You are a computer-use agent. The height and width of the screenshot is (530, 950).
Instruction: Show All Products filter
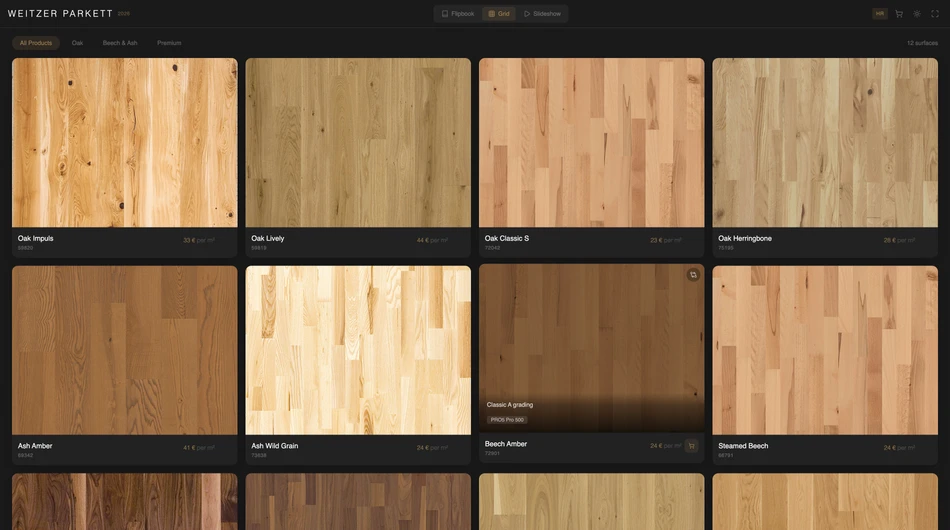(x=36, y=43)
